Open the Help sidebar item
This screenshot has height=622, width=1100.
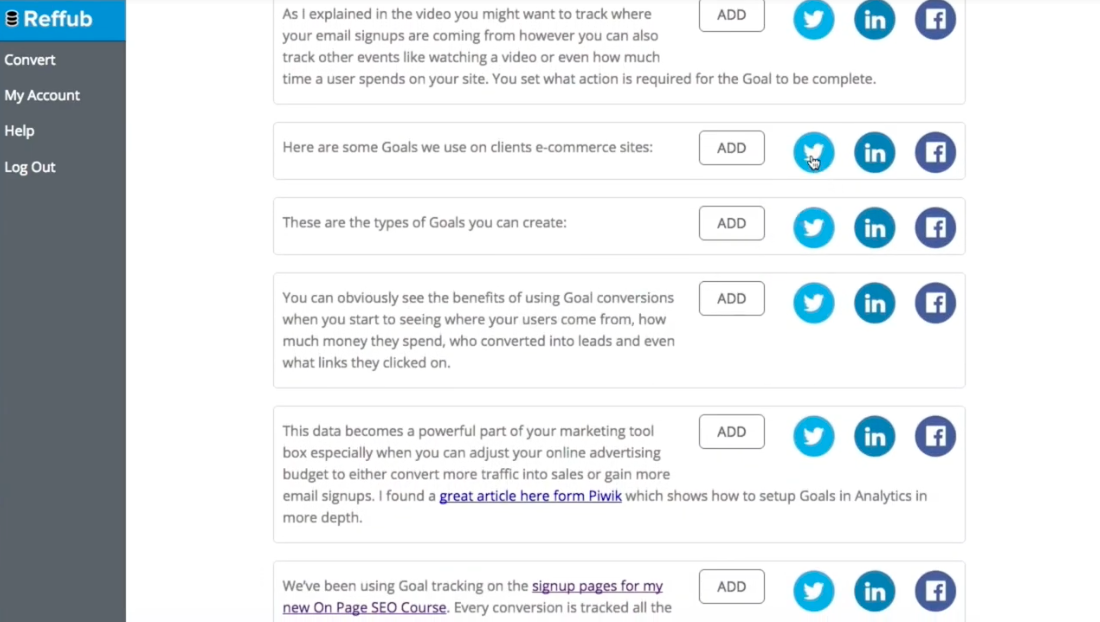19,131
